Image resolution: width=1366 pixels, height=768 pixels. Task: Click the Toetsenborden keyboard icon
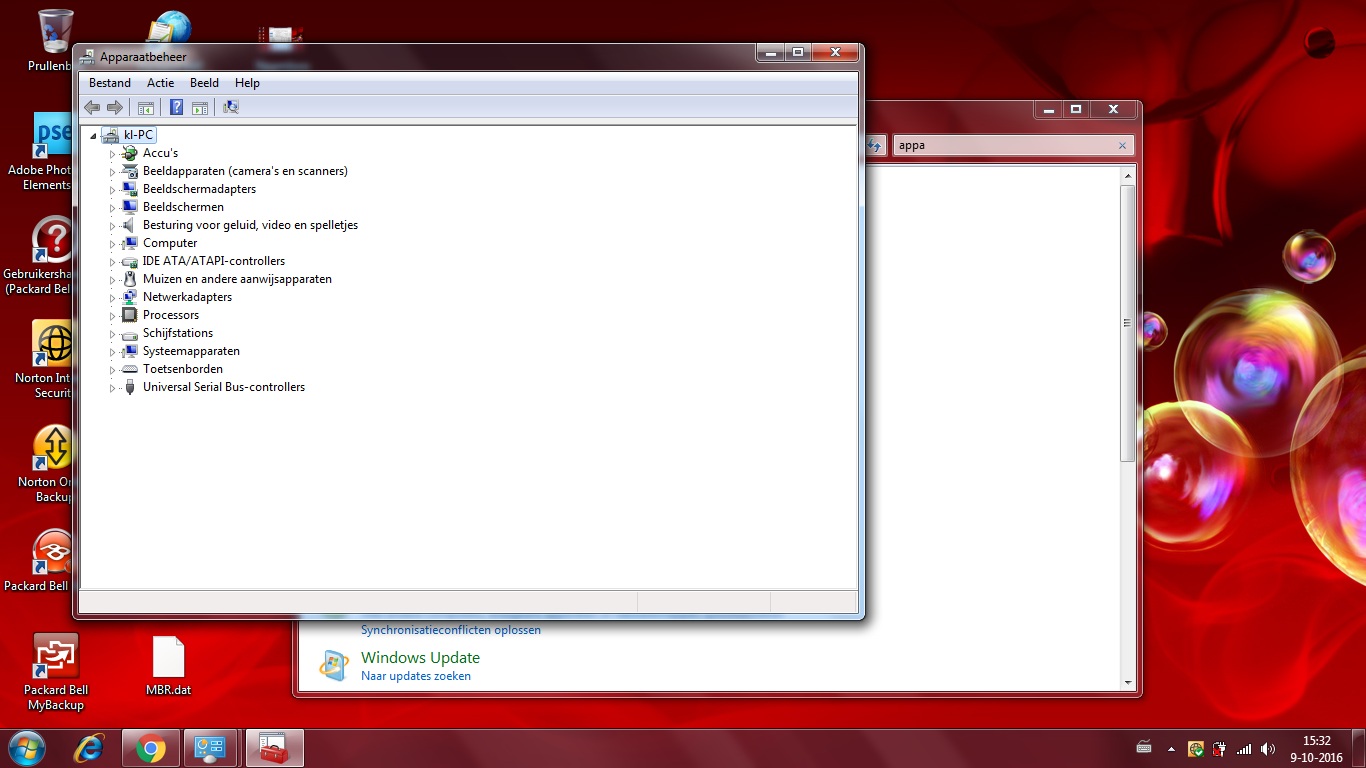point(129,369)
